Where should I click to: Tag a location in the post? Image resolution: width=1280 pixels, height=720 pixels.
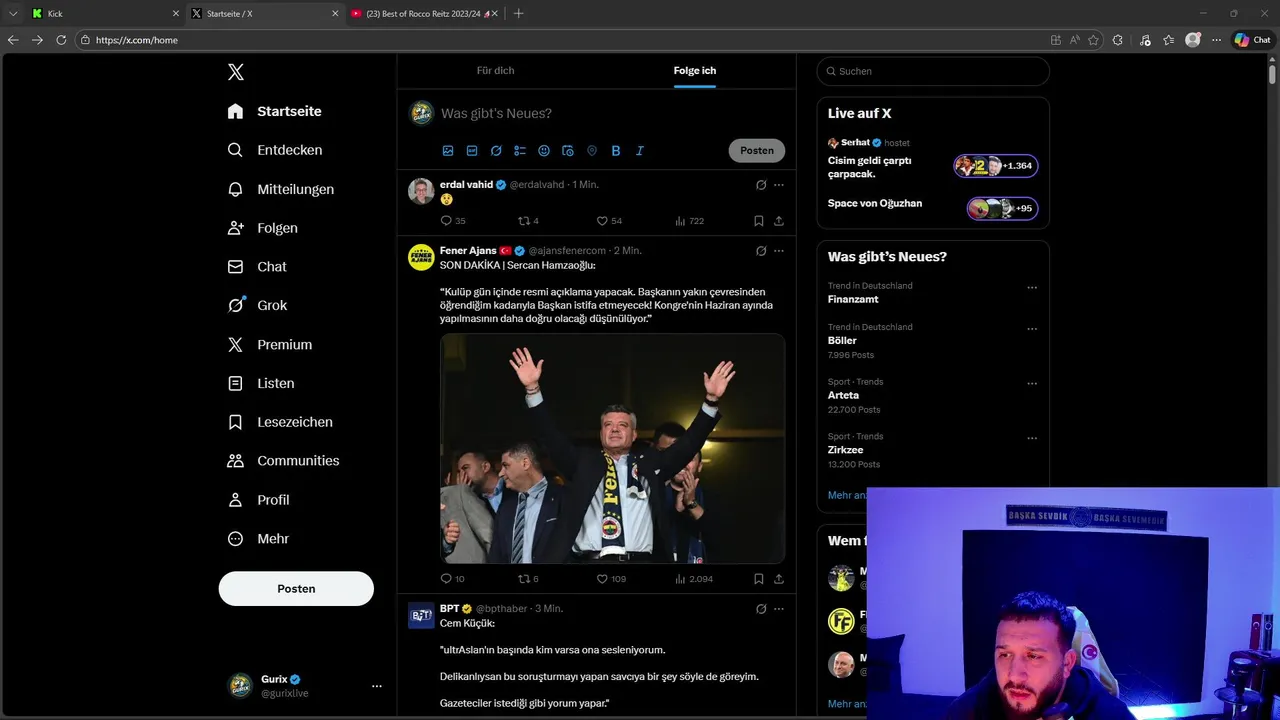pos(592,151)
